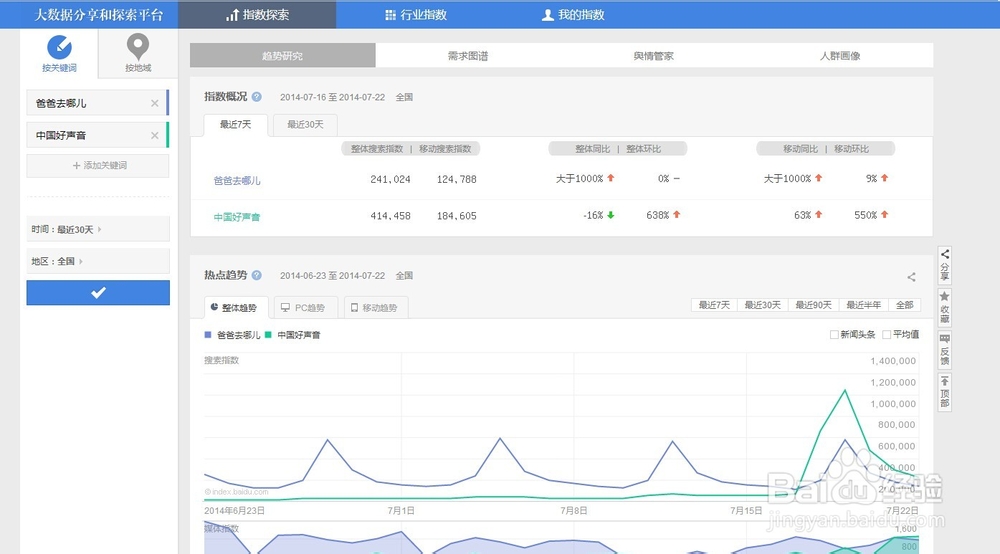Open help icon beside 指数概况
Viewport: 1000px width, 554px height.
point(256,97)
